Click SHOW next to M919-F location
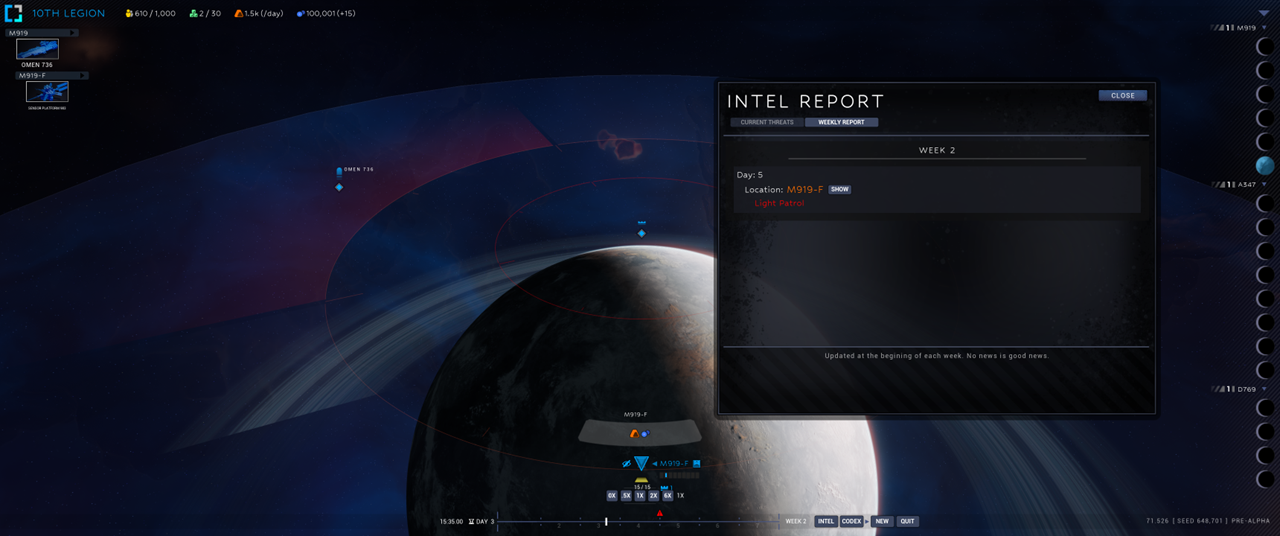 click(x=840, y=189)
